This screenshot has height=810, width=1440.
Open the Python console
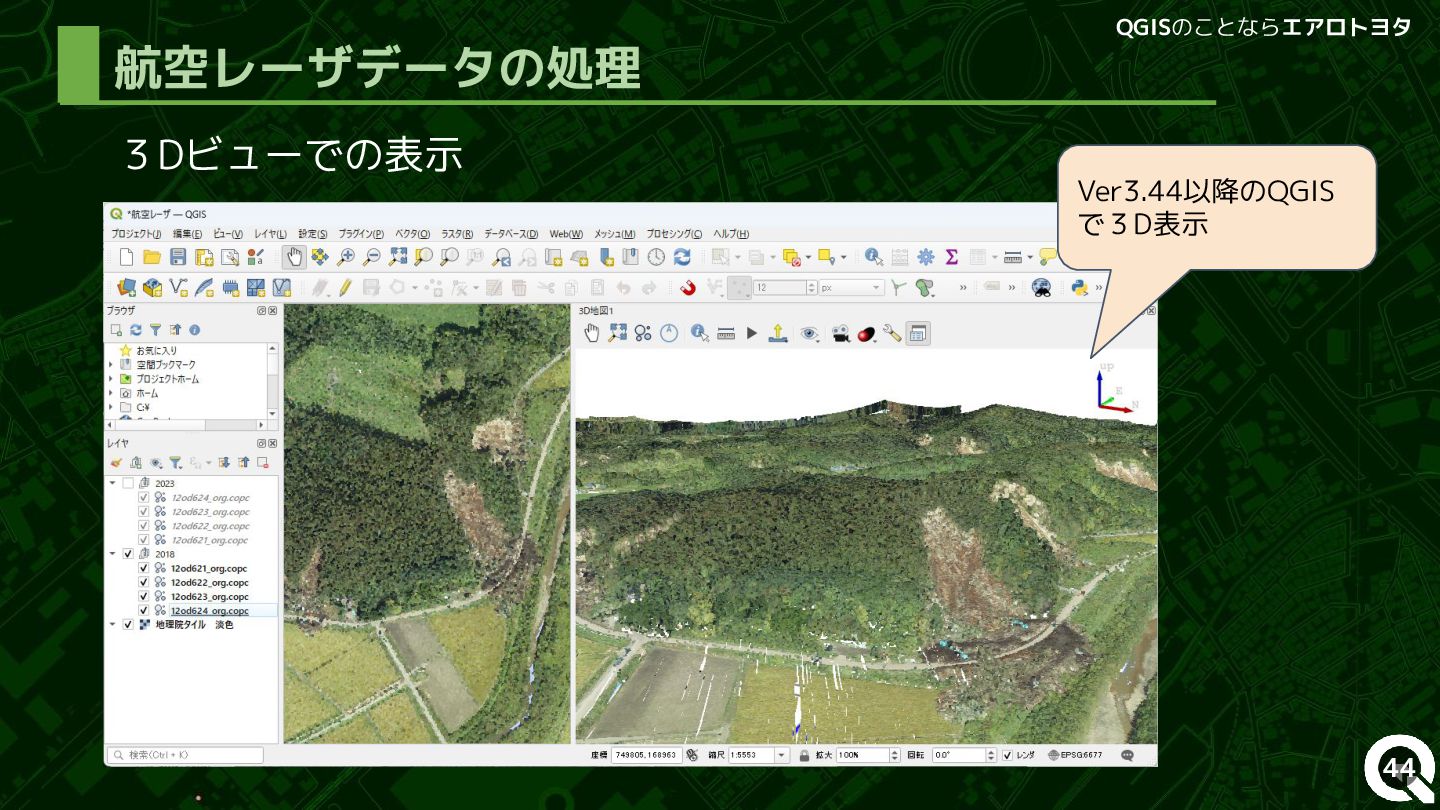pos(1079,288)
